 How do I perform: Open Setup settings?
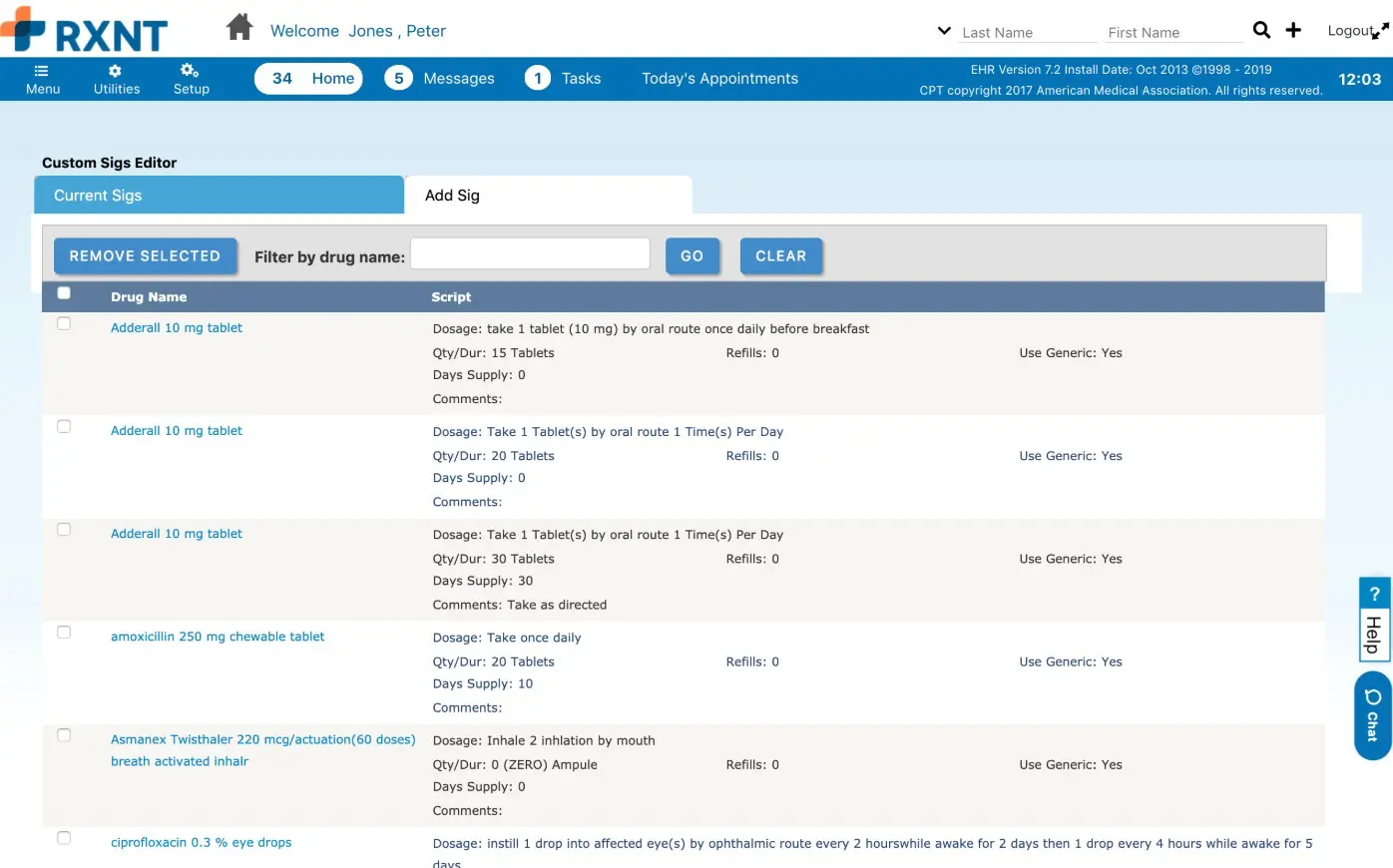191,80
